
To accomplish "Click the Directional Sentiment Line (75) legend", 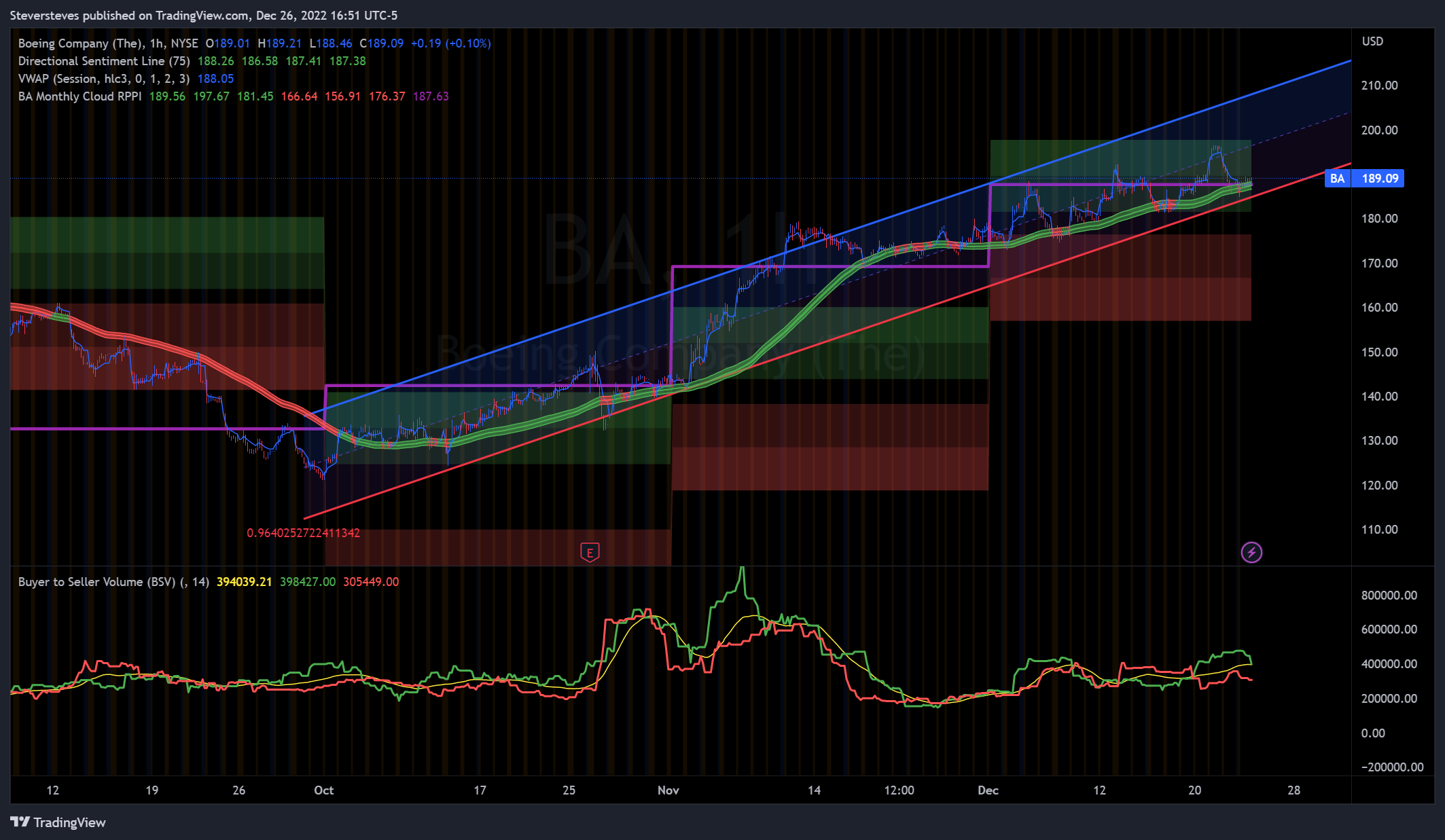I will (x=104, y=61).
